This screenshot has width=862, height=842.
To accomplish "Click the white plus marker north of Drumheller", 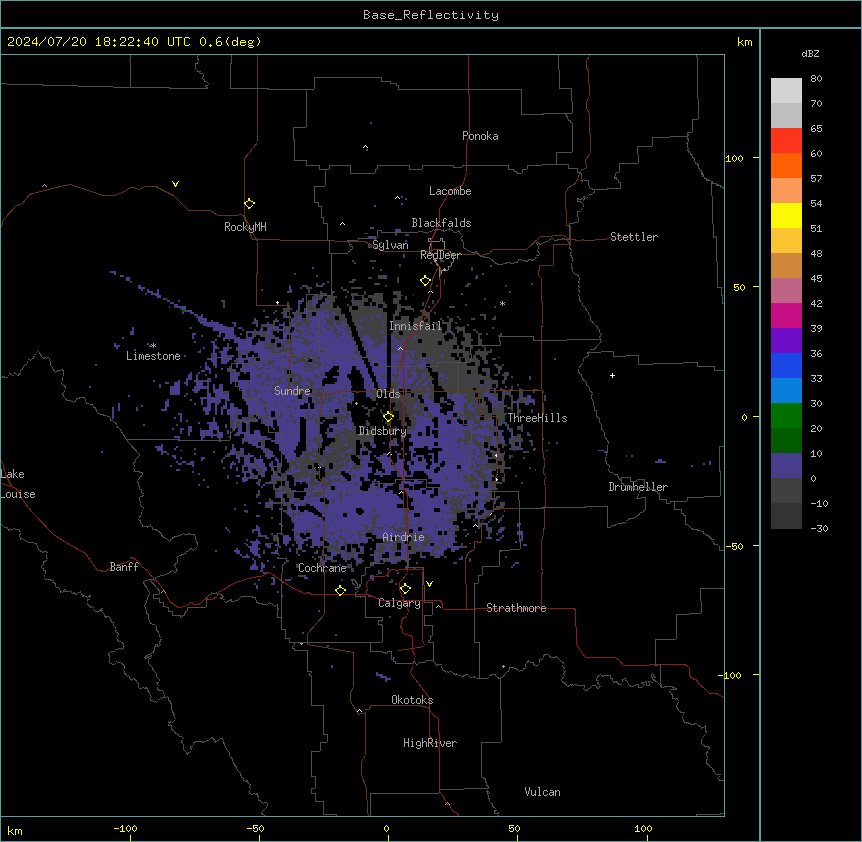I will [x=612, y=375].
